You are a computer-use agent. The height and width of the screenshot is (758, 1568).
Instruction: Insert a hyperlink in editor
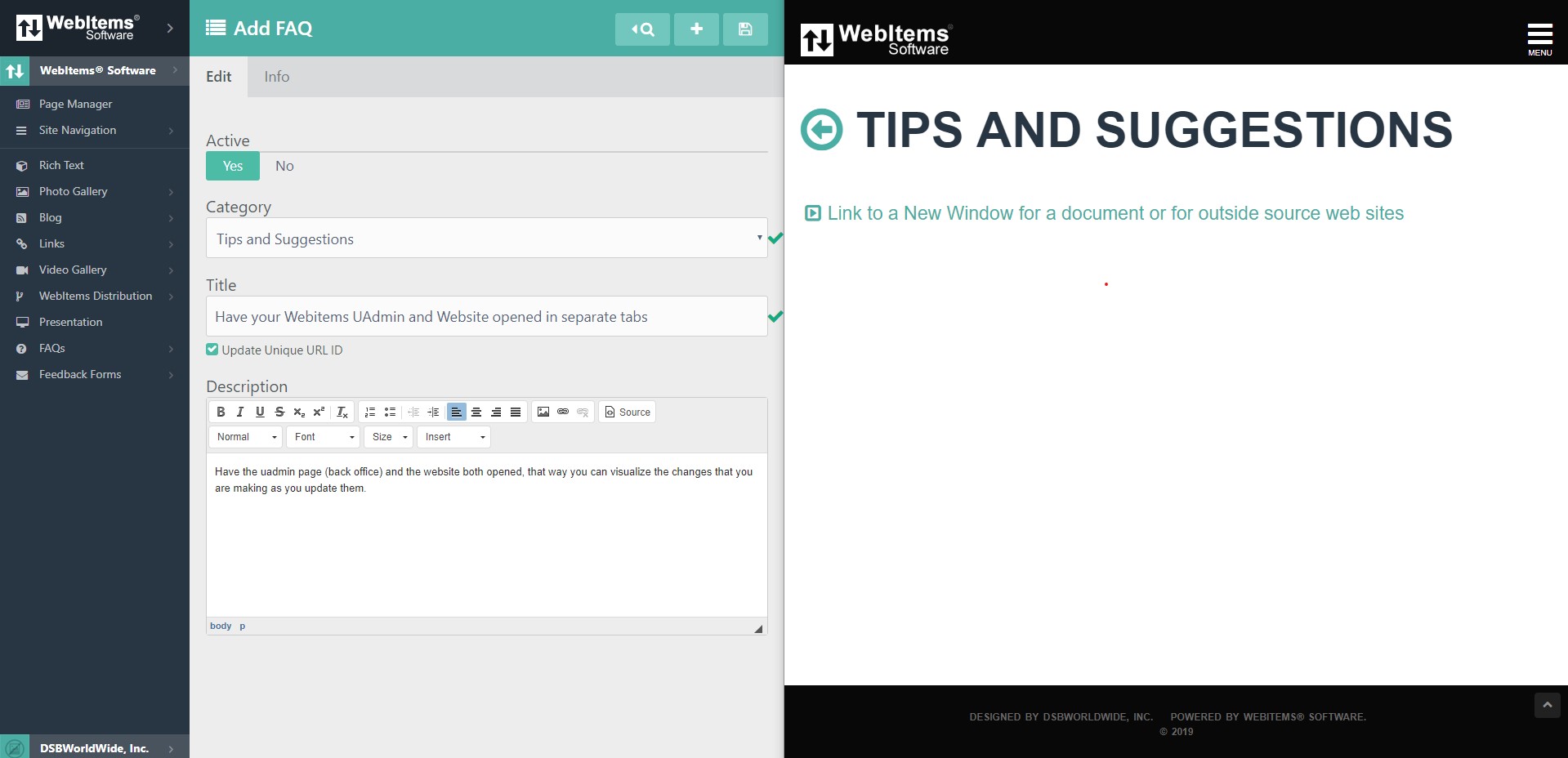pos(563,412)
